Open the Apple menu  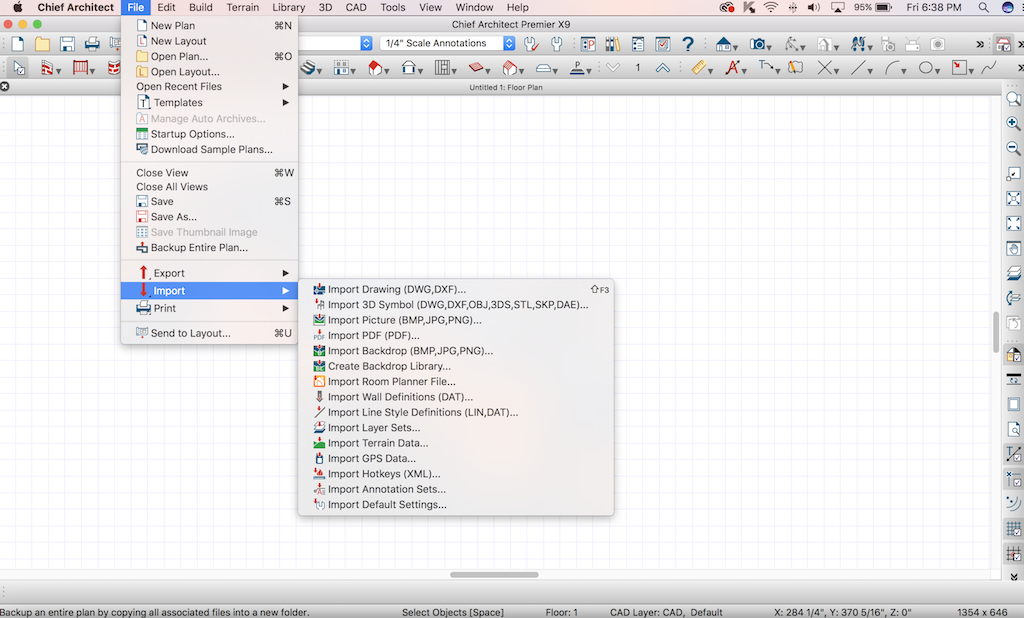[x=18, y=7]
